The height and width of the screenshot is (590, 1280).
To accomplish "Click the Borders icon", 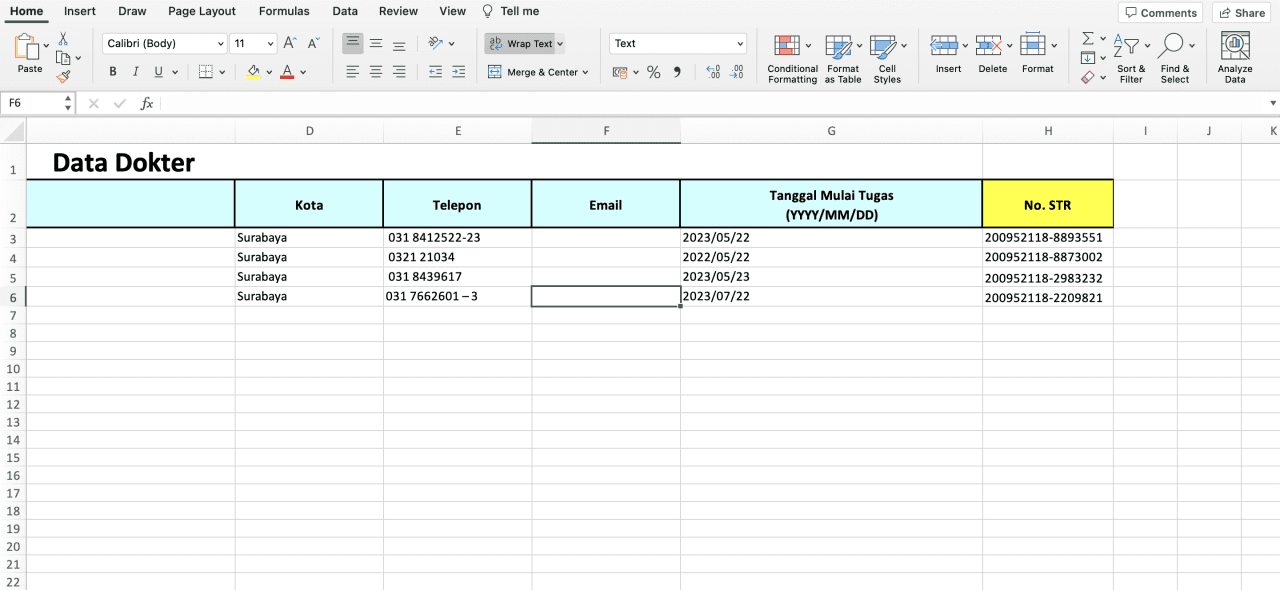I will point(206,72).
